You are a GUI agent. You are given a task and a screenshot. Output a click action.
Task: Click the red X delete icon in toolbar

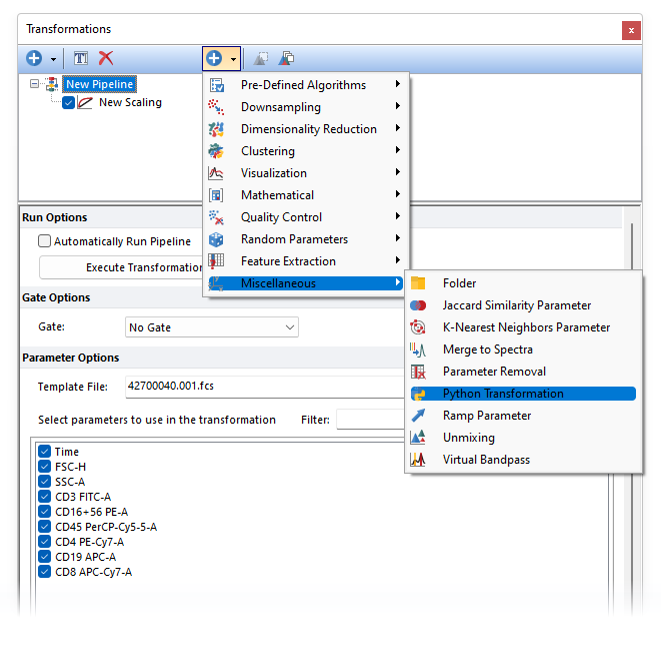click(x=106, y=59)
